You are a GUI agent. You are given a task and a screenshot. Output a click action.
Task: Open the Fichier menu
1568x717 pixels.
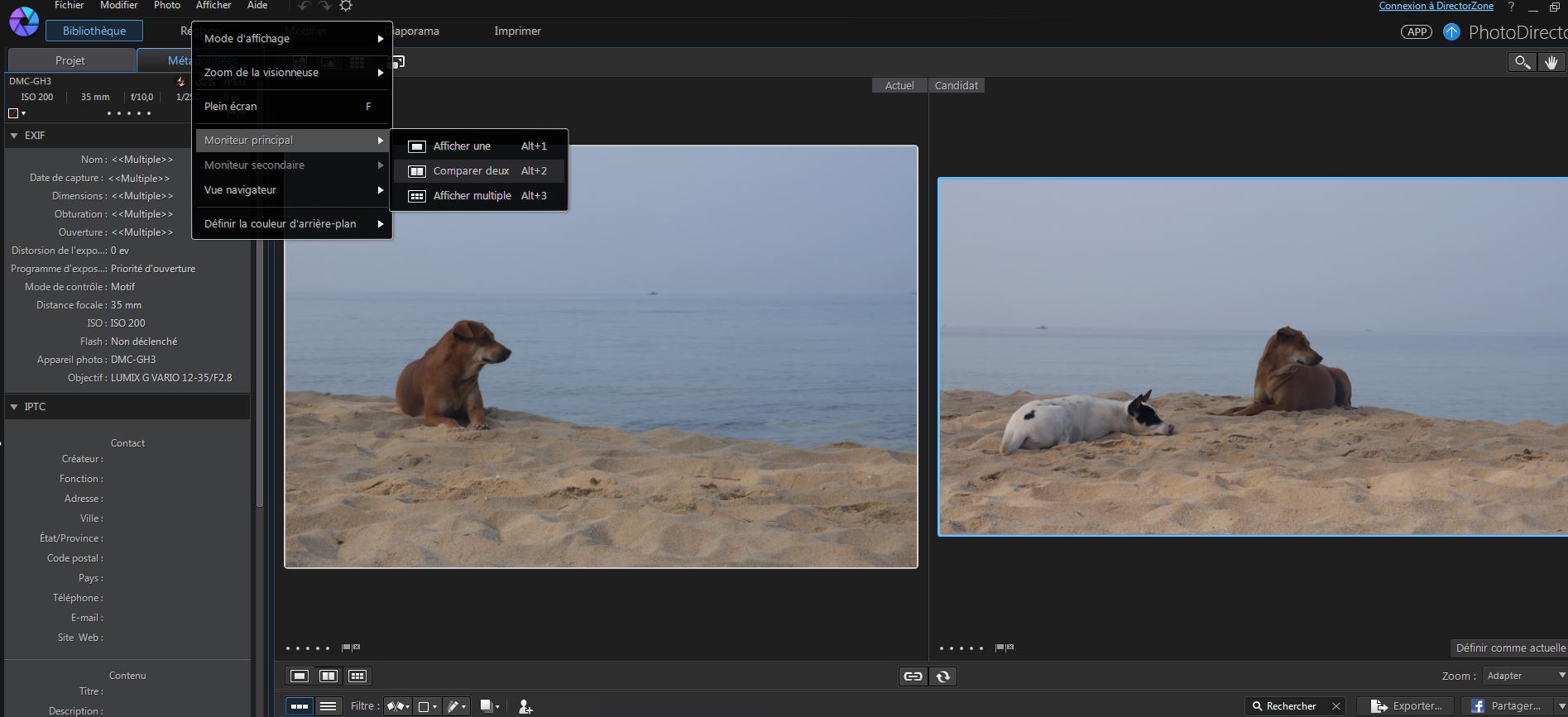point(70,6)
